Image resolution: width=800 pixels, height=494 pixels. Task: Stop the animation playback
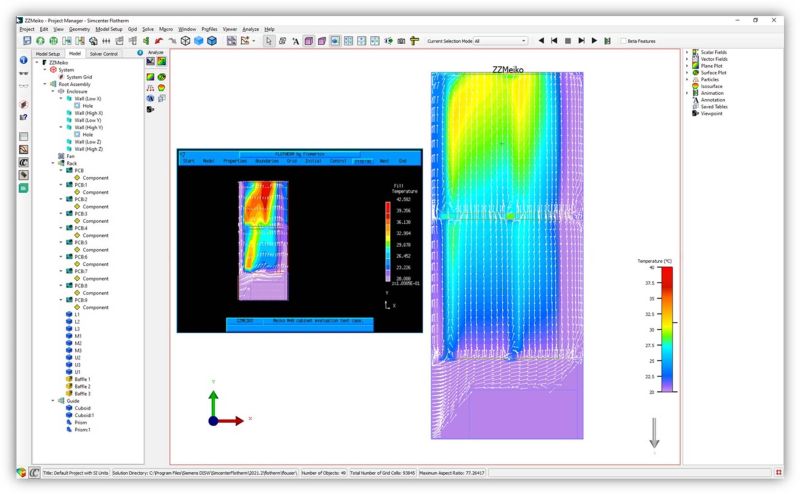(567, 41)
